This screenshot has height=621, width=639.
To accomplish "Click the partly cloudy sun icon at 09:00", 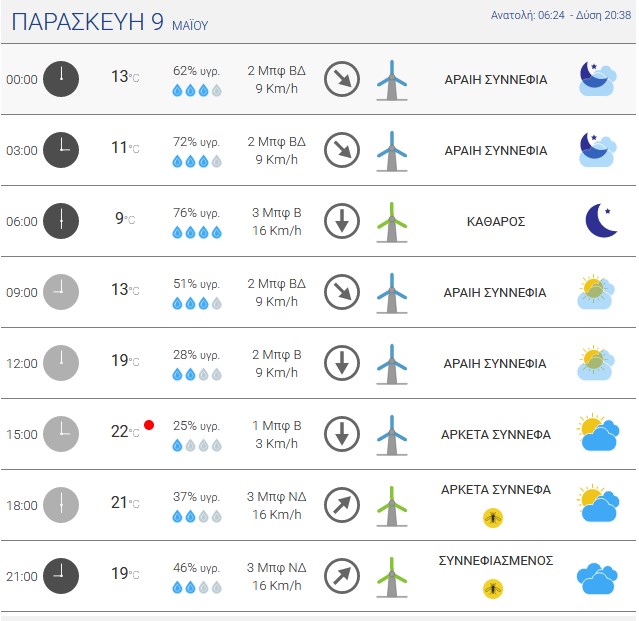I will pos(595,292).
